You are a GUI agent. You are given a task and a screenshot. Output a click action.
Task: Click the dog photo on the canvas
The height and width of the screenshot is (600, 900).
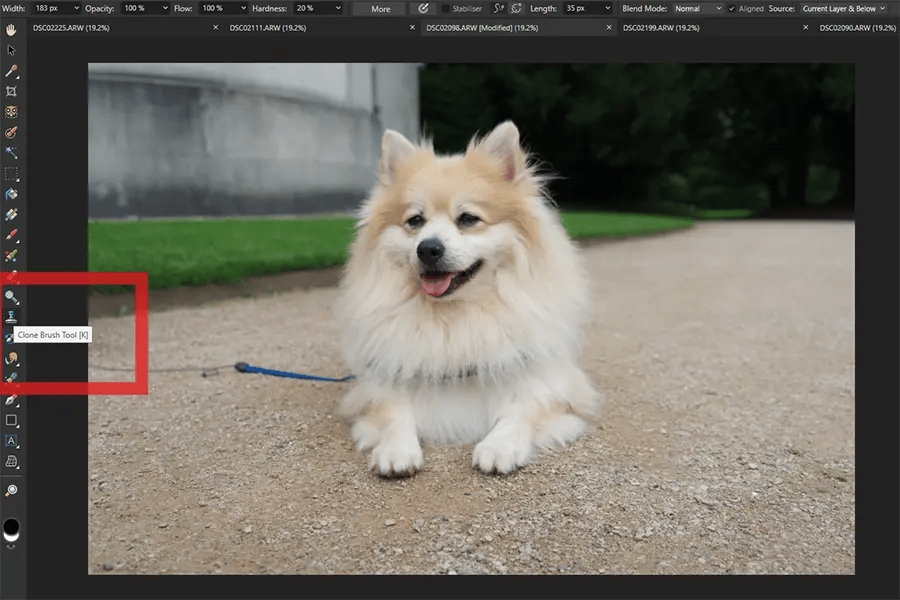tap(471, 319)
